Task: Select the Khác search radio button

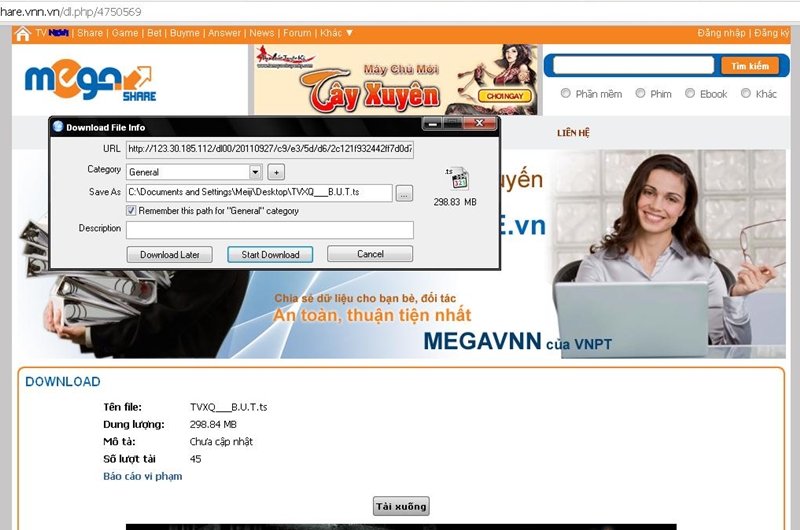Action: 745,93
